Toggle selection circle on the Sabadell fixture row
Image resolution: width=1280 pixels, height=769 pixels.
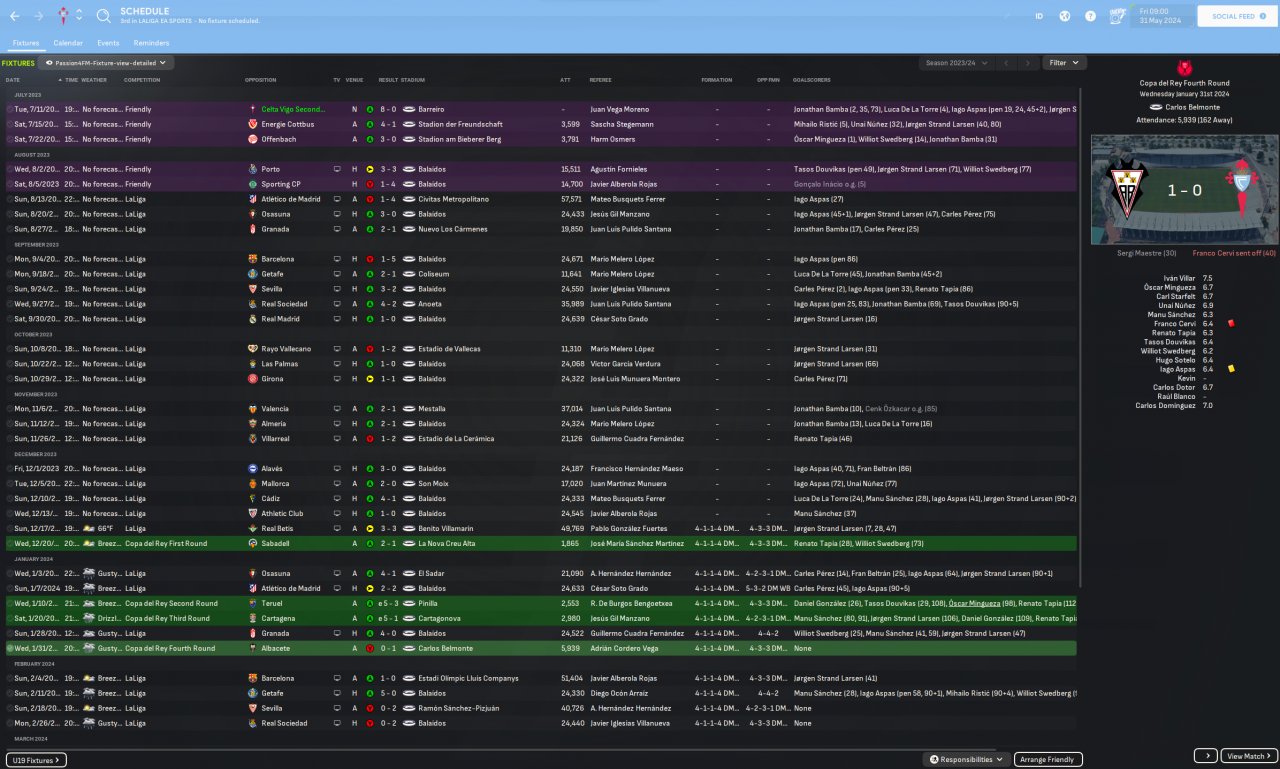click(x=10, y=544)
